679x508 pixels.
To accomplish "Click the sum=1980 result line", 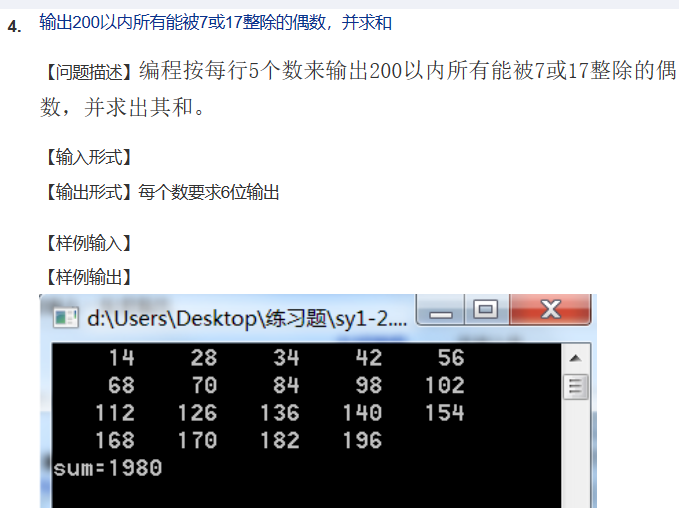I will tap(108, 468).
